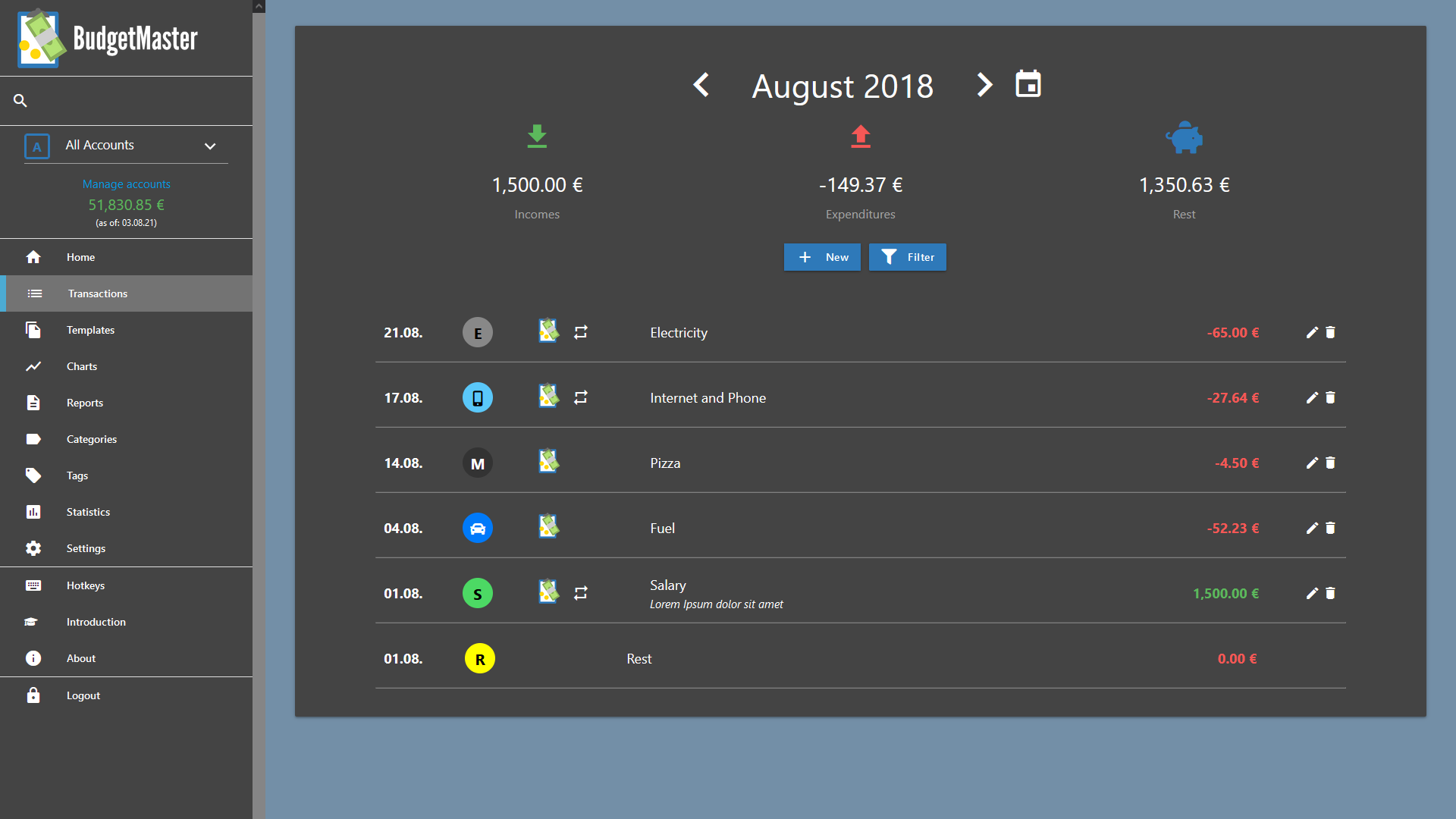Delete the Fuel transaction
Screen dimensions: 1456x819
1330,529
